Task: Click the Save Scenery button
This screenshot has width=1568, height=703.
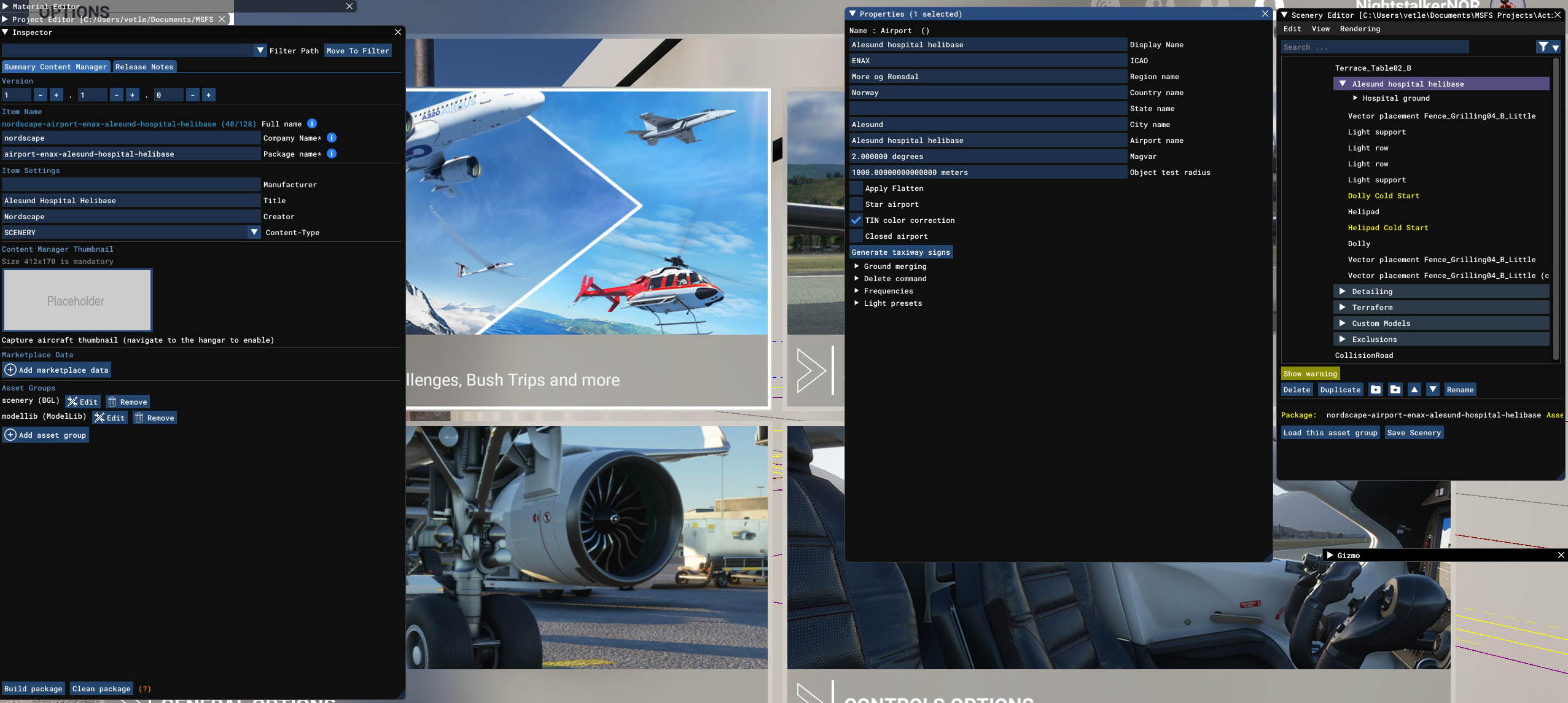Action: [1414, 432]
